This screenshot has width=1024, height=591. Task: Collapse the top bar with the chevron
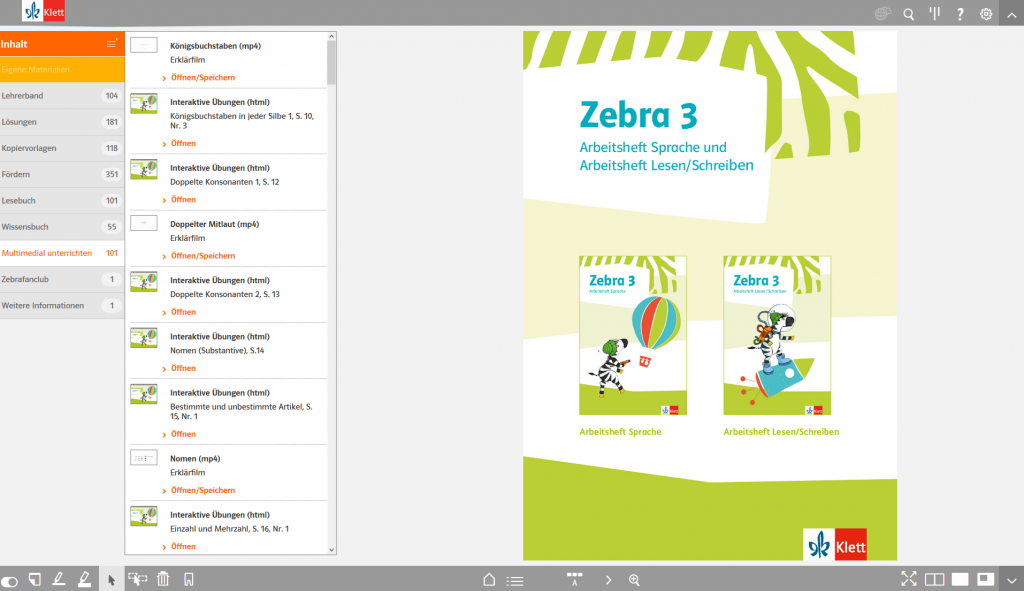point(1010,14)
